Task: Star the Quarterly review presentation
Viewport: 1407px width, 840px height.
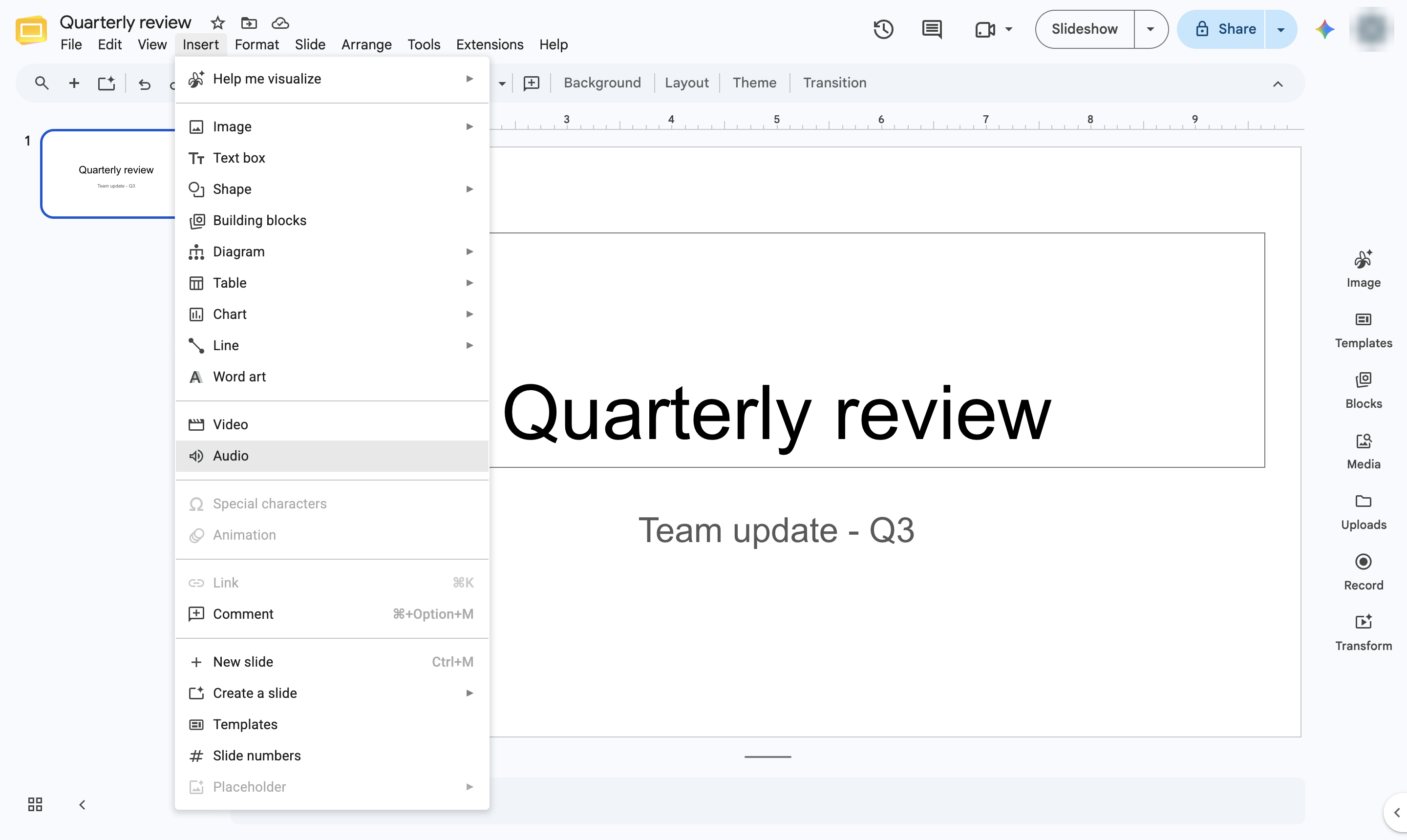Action: [x=217, y=23]
